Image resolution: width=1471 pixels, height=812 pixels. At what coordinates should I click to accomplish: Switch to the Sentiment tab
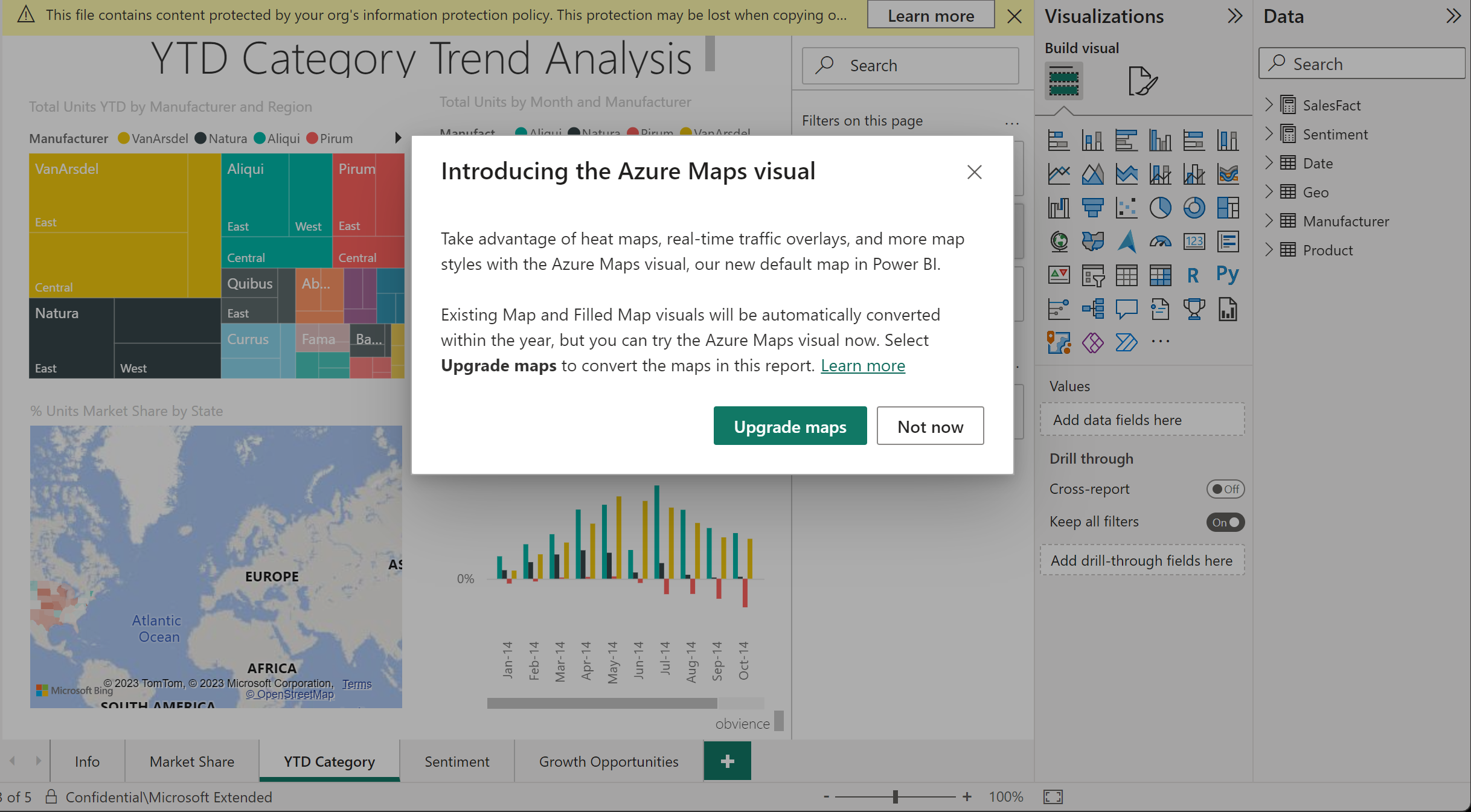457,762
